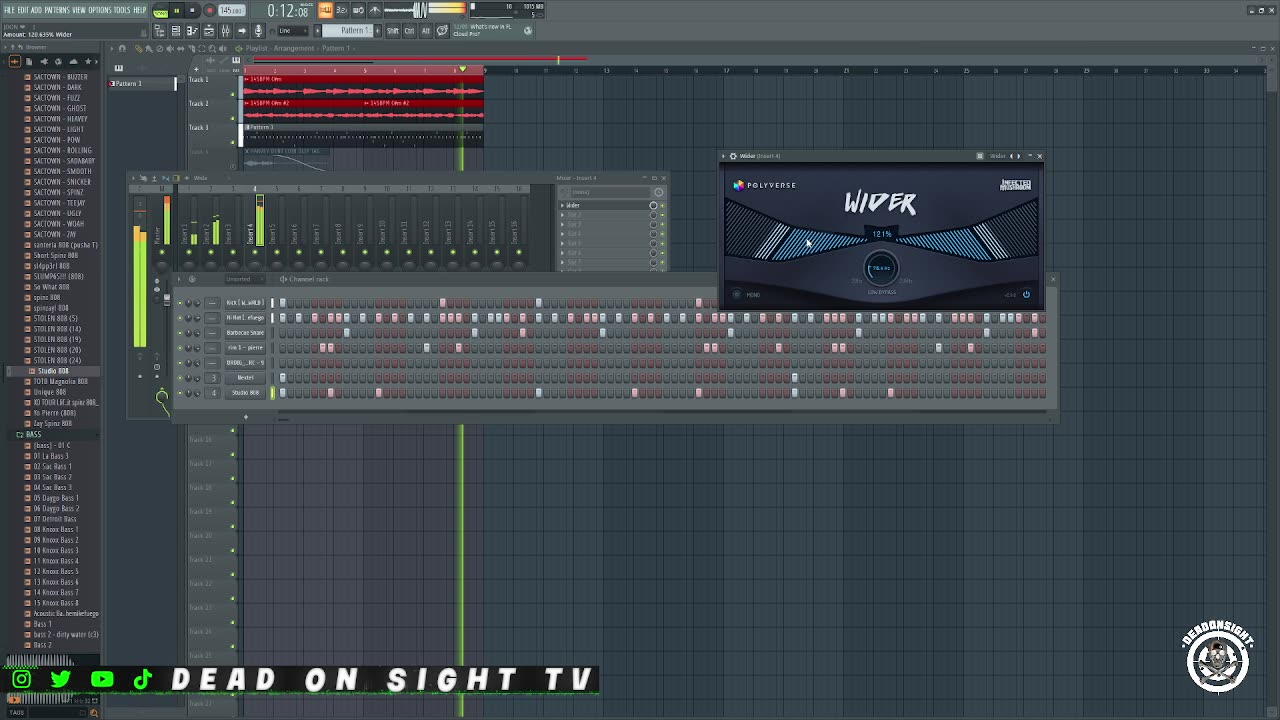Open the channel rack options arrow
The image size is (1280, 720).
click(179, 279)
